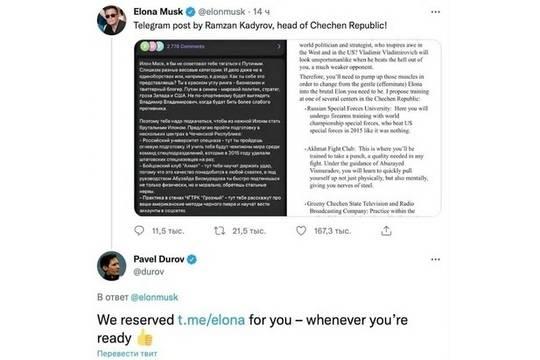Expand the 2 778 Comments chevron in screenshot
The height and width of the screenshot is (360, 540).
coord(279,46)
